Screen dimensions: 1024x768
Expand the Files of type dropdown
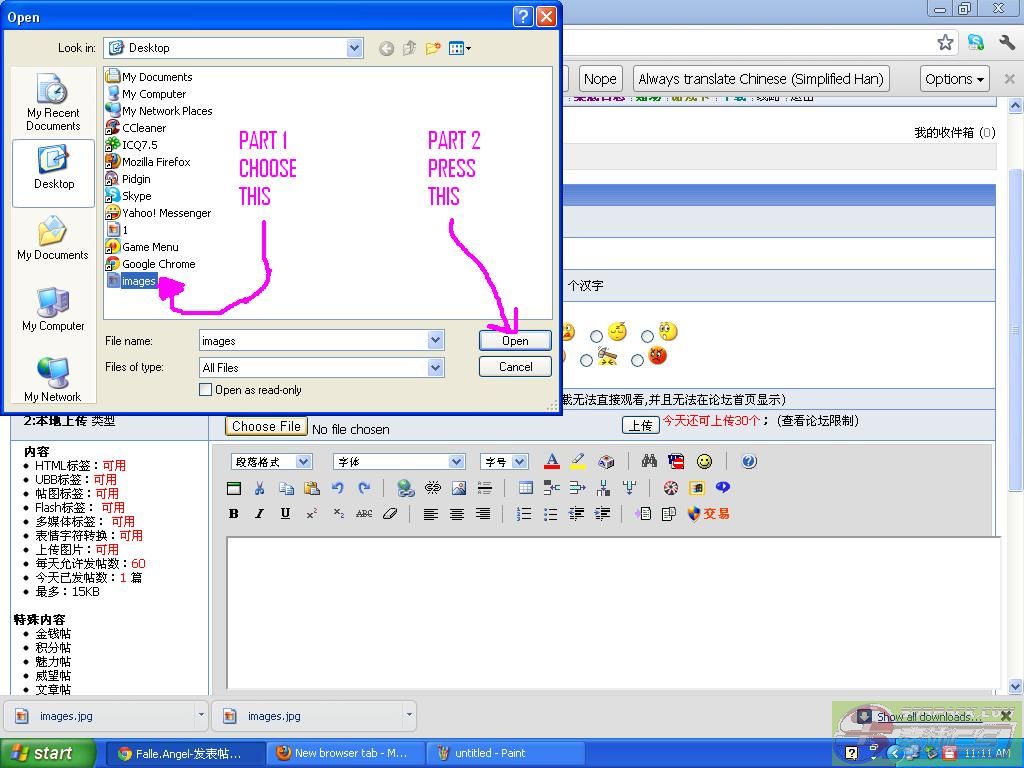coord(435,367)
